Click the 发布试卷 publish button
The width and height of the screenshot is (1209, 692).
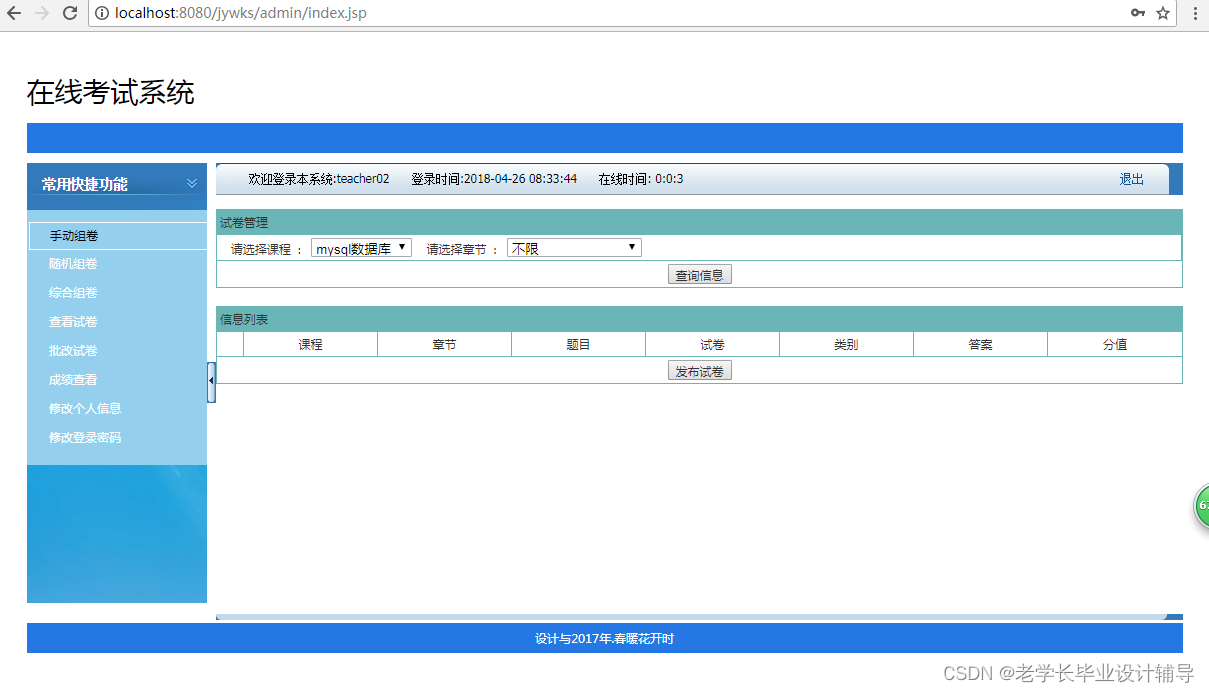(x=699, y=369)
